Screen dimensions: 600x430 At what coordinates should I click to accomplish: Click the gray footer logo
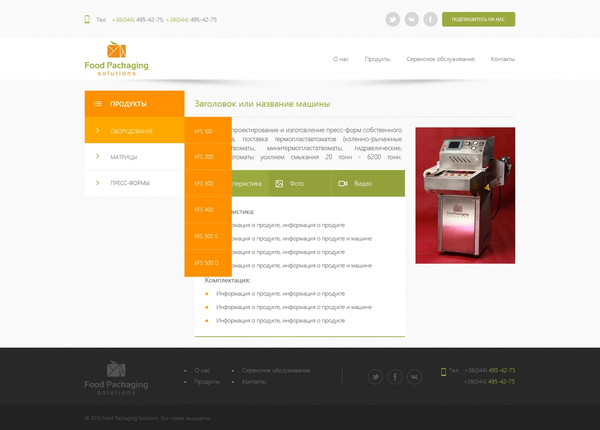116,378
